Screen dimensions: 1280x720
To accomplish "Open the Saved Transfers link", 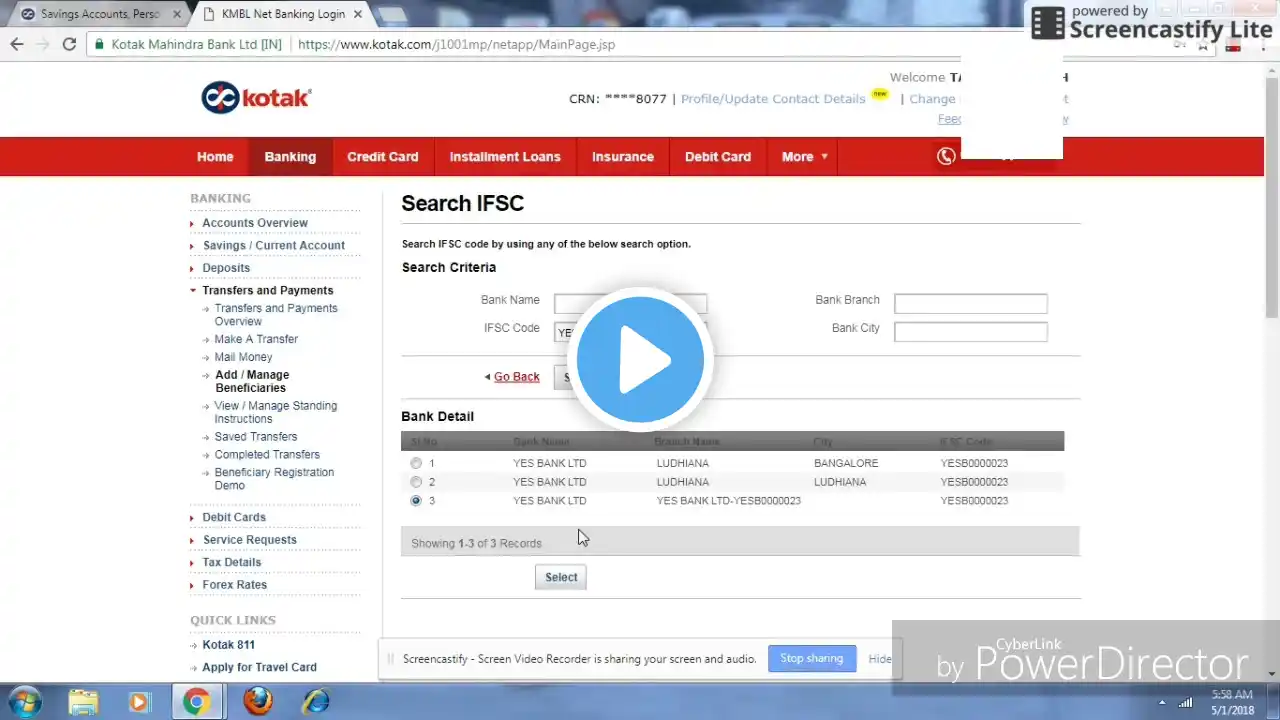I will click(x=256, y=437).
